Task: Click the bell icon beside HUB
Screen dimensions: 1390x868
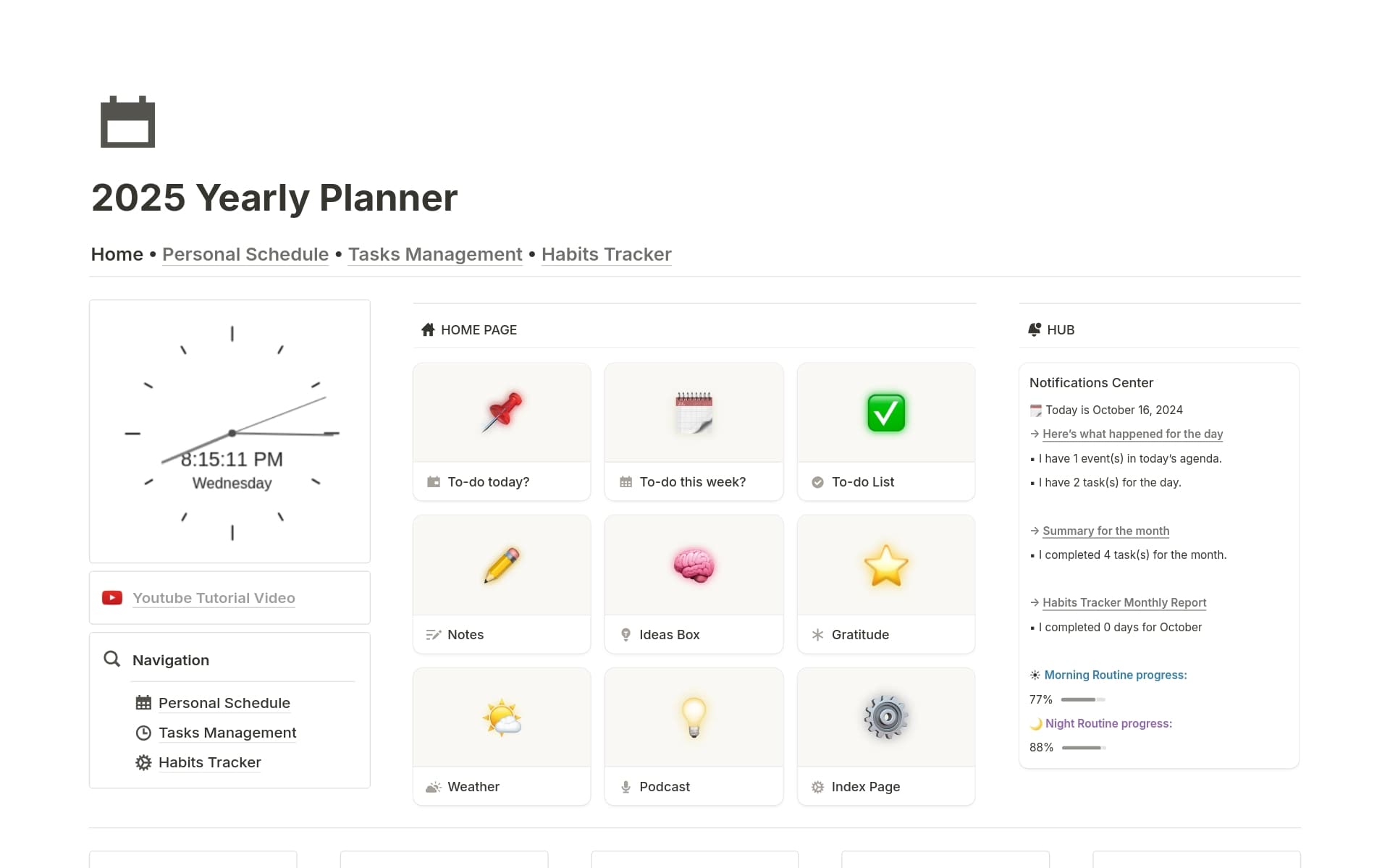Action: [1033, 329]
